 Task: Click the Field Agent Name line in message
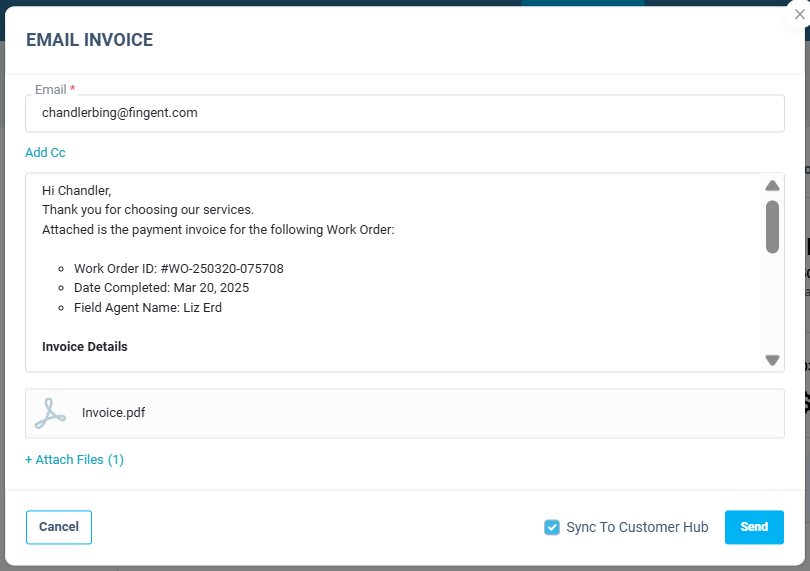click(x=148, y=308)
